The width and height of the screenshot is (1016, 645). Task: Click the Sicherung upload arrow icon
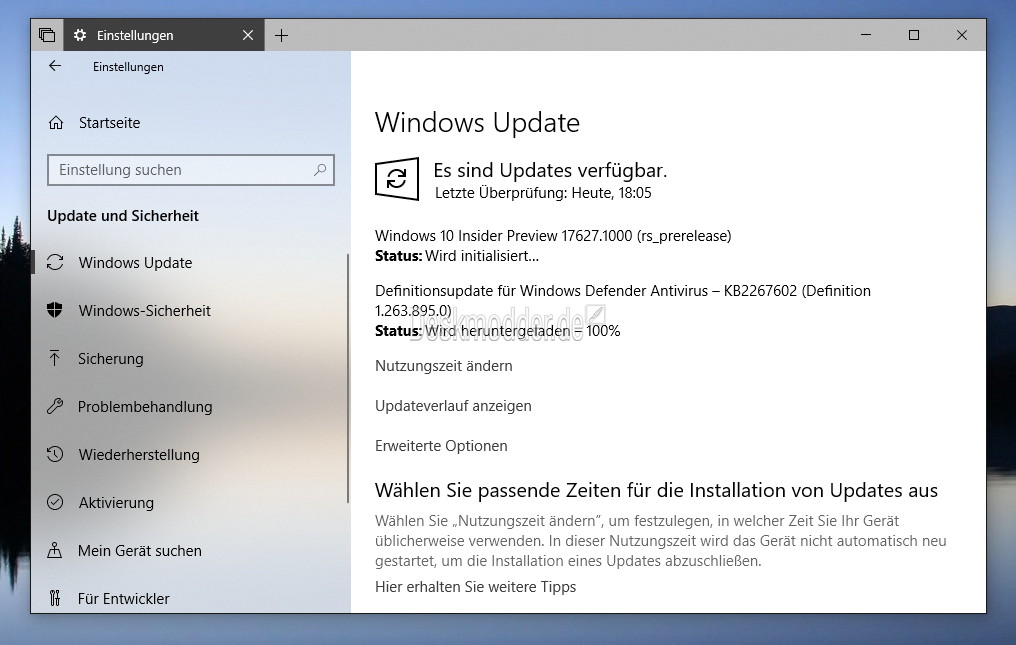pos(55,358)
